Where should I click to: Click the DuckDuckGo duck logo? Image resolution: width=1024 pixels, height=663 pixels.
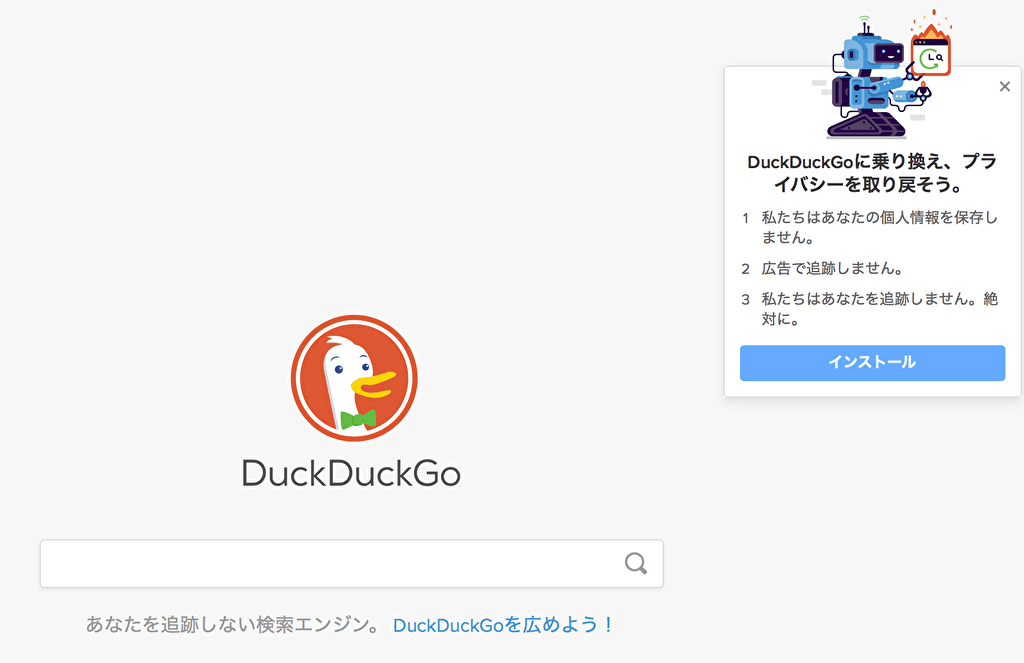(353, 378)
